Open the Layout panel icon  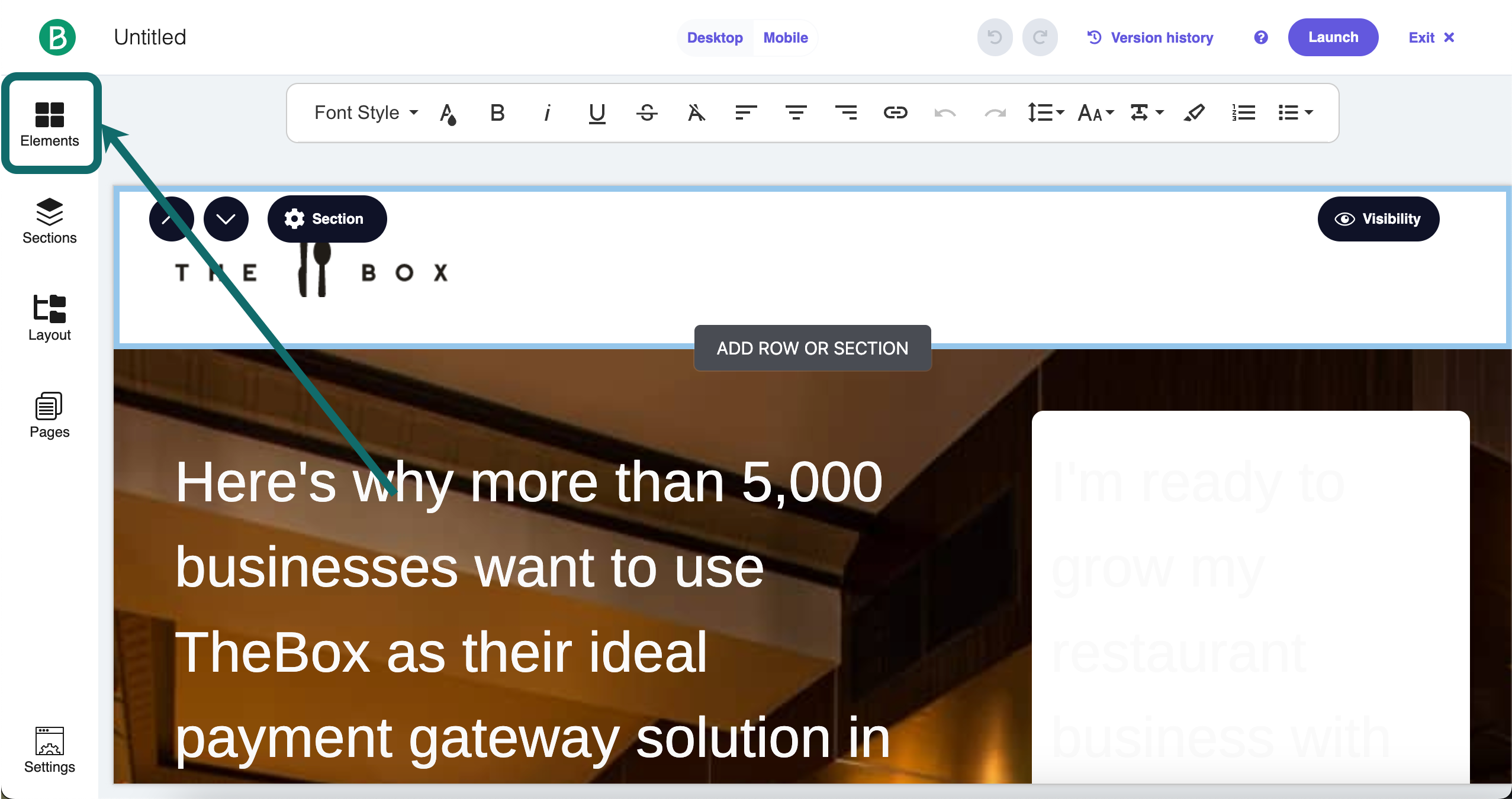pos(50,318)
